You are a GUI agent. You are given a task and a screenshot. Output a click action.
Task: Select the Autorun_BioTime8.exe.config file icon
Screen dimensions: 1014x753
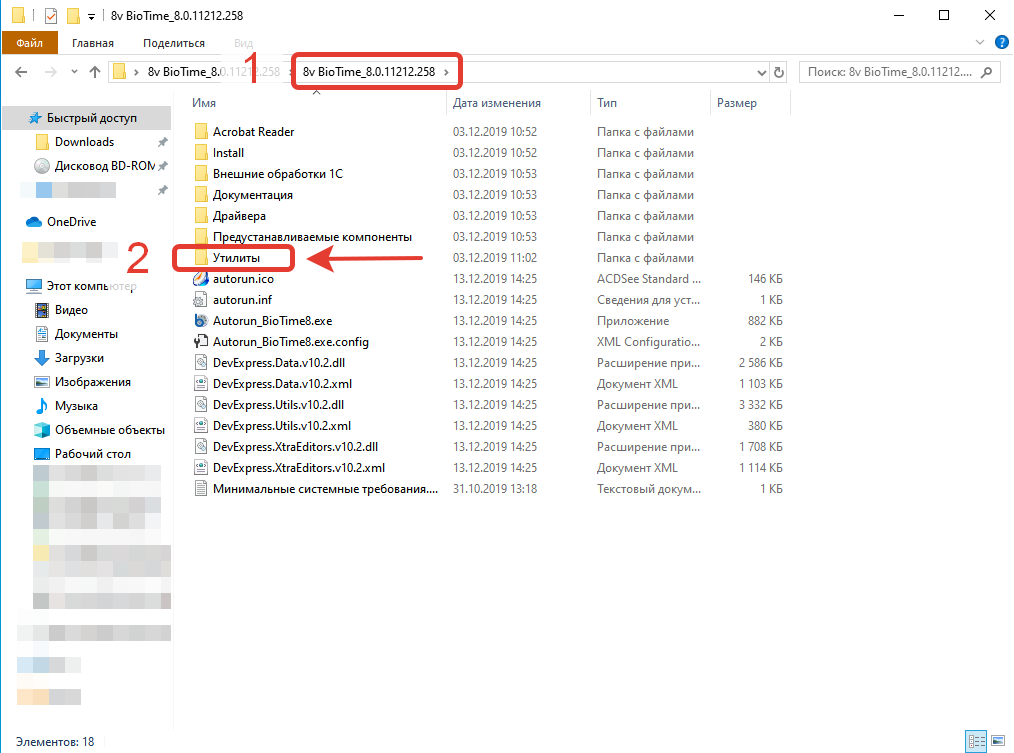click(x=201, y=342)
